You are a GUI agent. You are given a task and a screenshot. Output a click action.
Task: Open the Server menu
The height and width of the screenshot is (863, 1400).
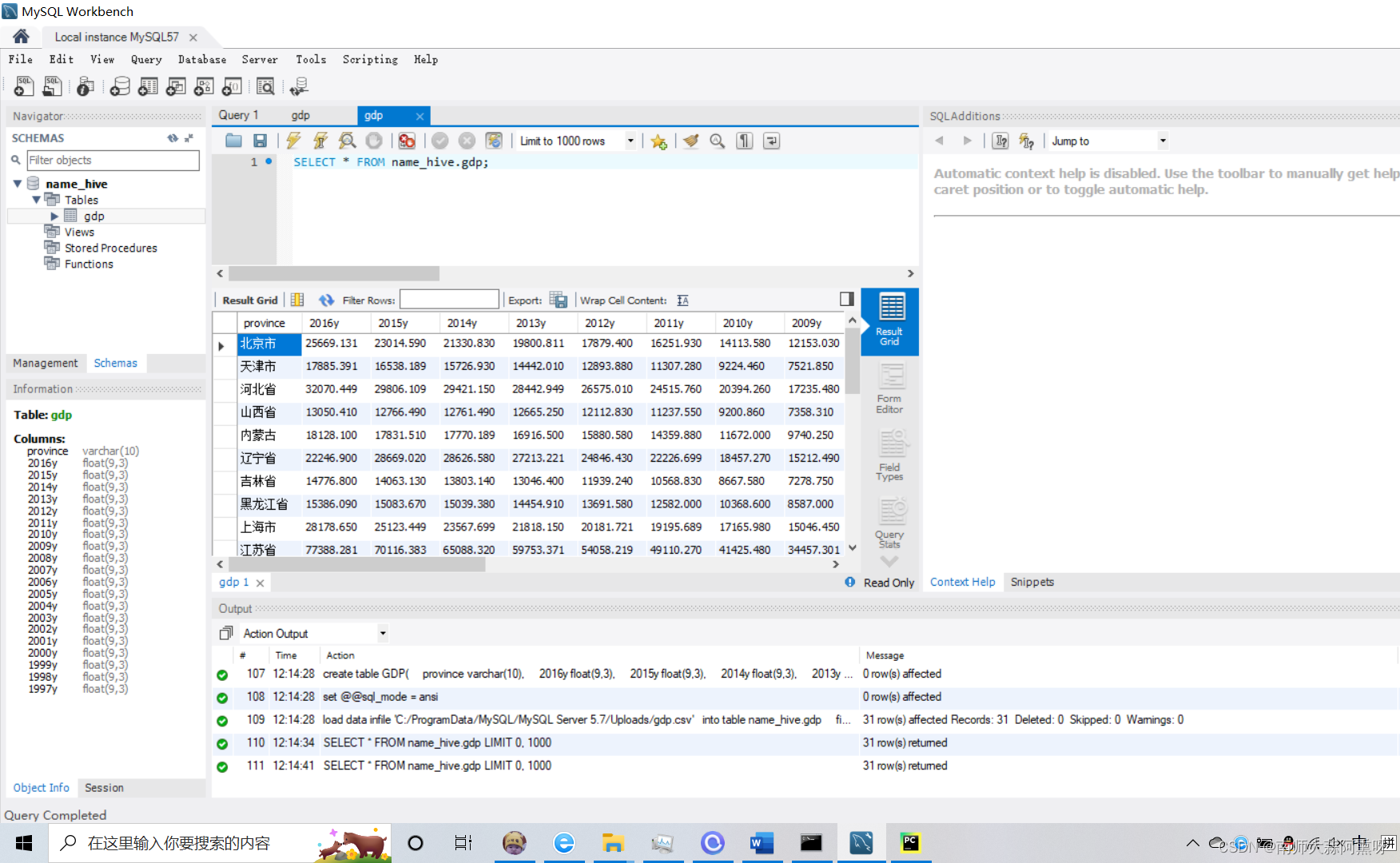point(260,59)
